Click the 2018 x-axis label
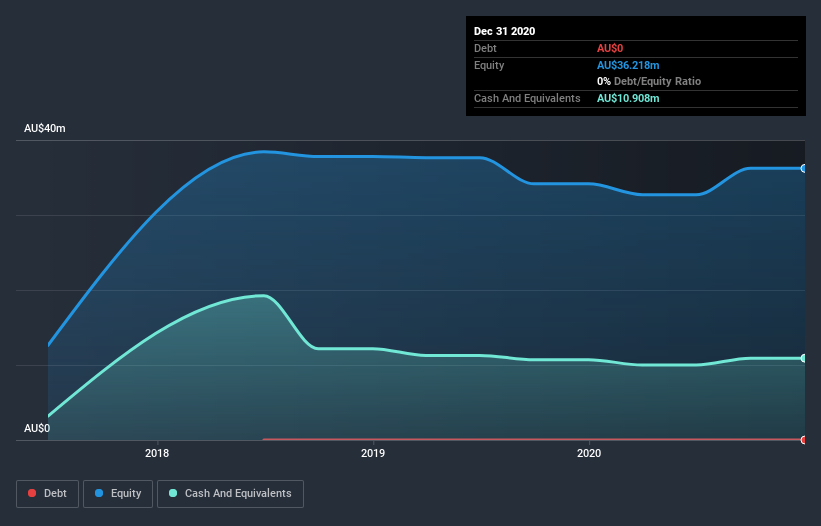821x526 pixels. [157, 453]
